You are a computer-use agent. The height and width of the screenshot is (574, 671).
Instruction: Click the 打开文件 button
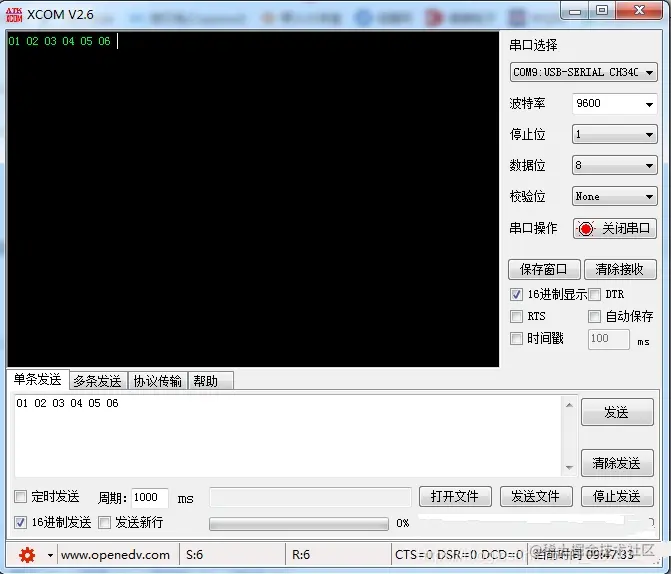(x=455, y=497)
